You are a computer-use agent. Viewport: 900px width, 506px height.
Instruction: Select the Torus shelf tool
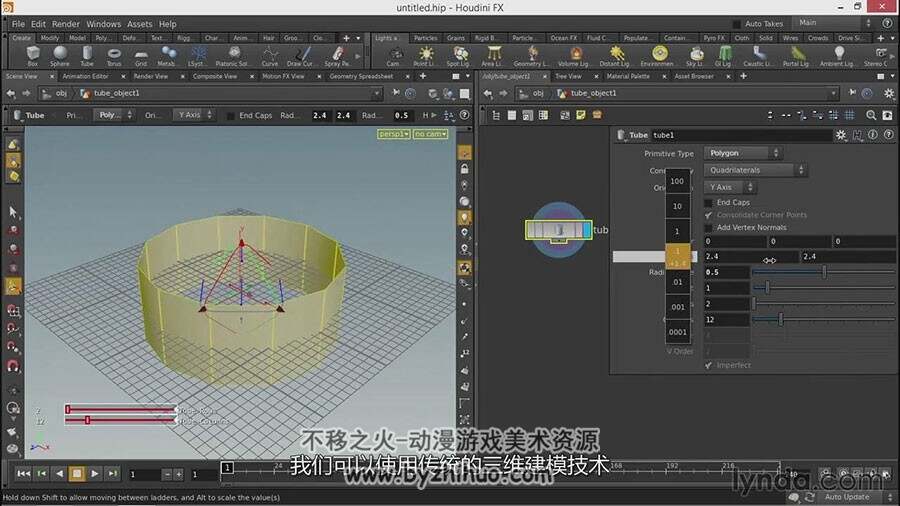(x=114, y=56)
